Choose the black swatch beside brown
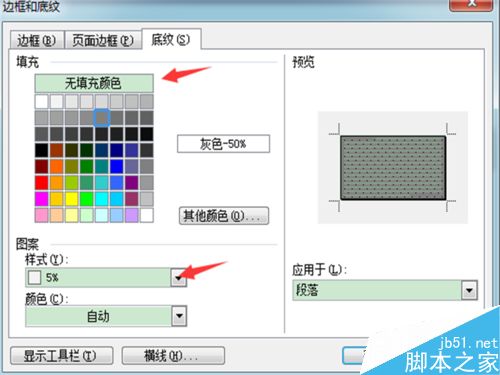 click(42, 150)
